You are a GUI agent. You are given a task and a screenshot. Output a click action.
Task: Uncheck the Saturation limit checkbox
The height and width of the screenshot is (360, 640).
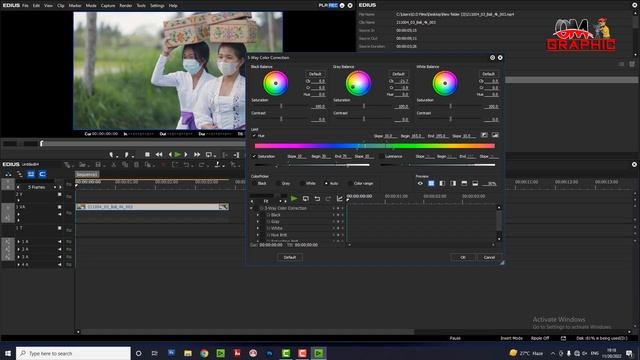pyautogui.click(x=254, y=156)
